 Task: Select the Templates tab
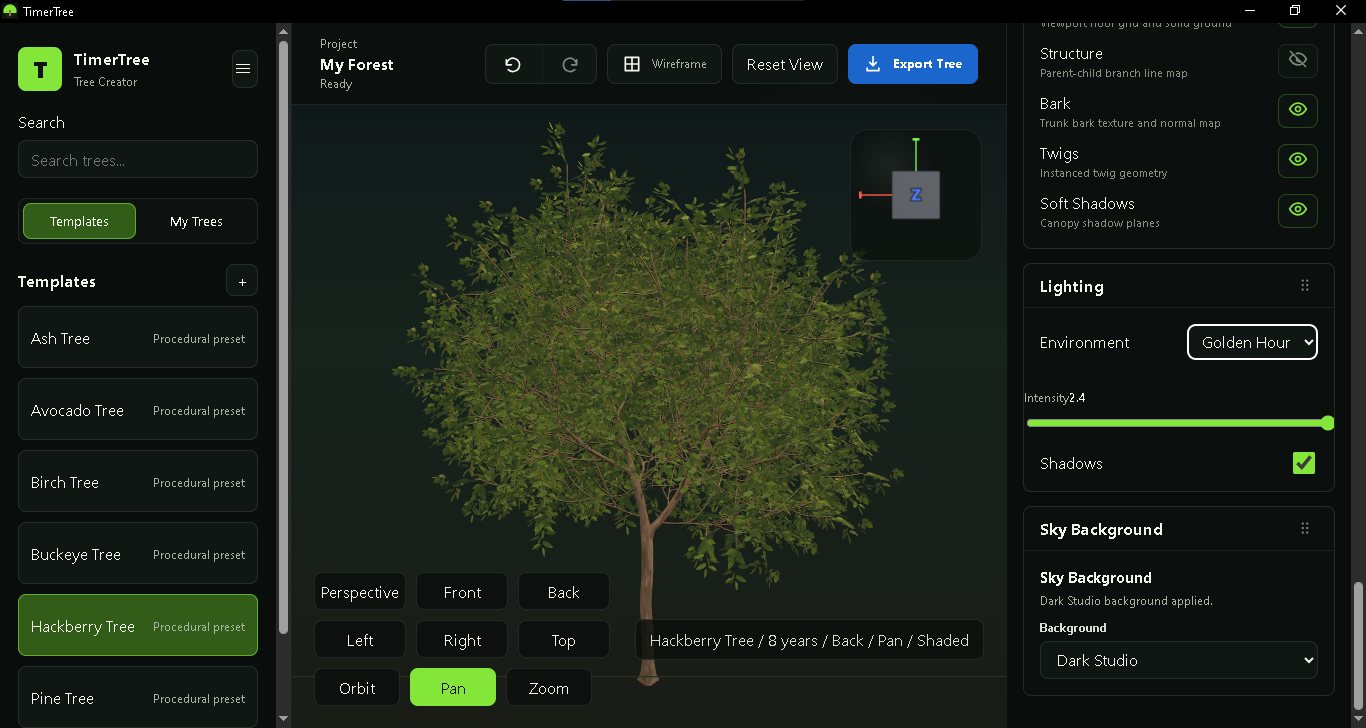[x=79, y=221]
